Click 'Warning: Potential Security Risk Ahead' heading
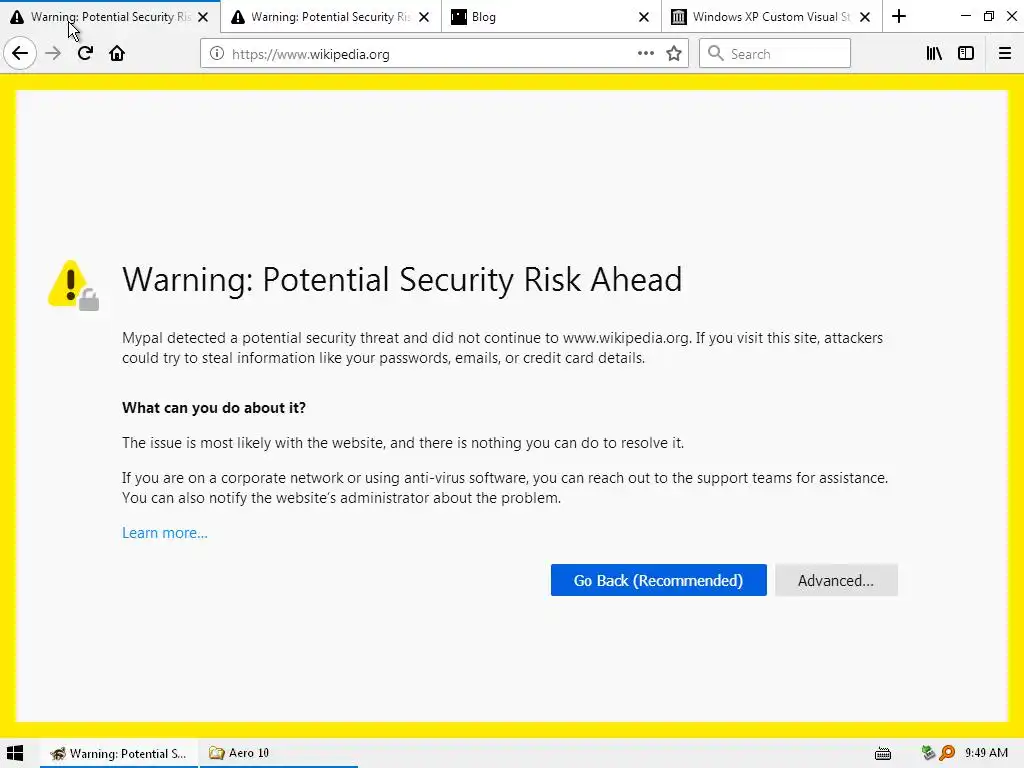The width and height of the screenshot is (1024, 768). pyautogui.click(x=402, y=280)
